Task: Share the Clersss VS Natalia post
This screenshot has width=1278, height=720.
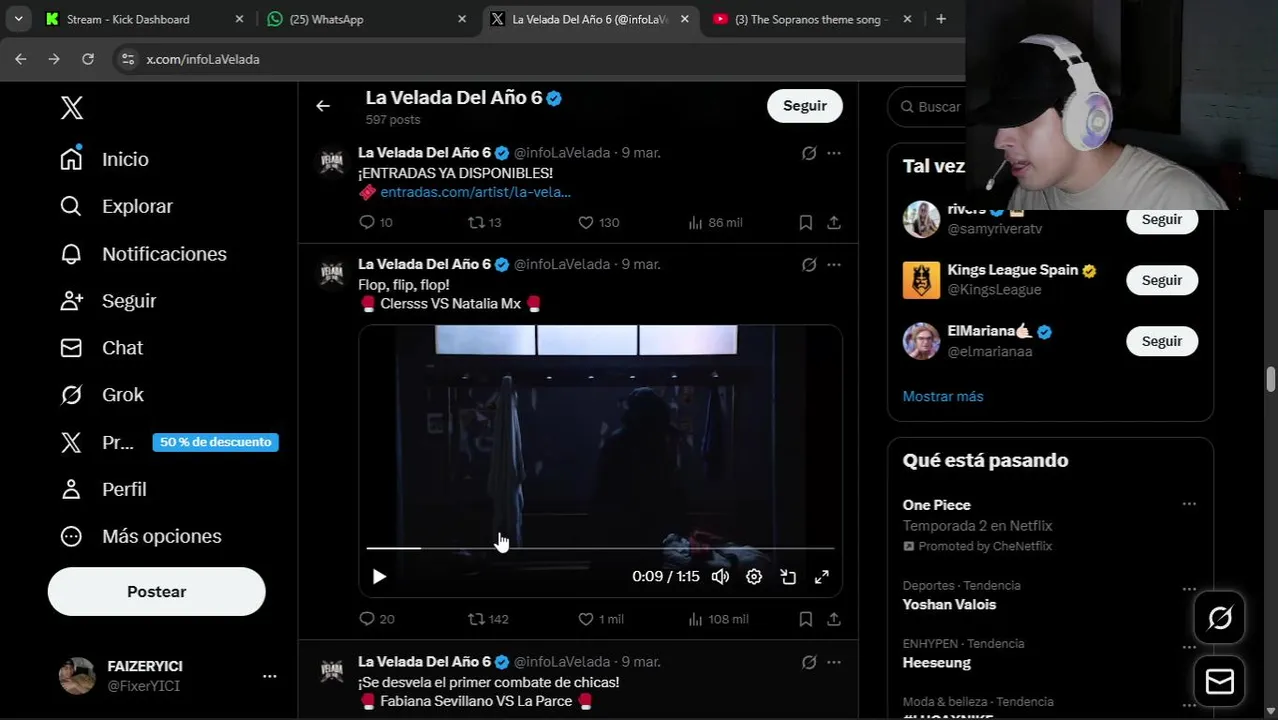Action: coord(833,619)
